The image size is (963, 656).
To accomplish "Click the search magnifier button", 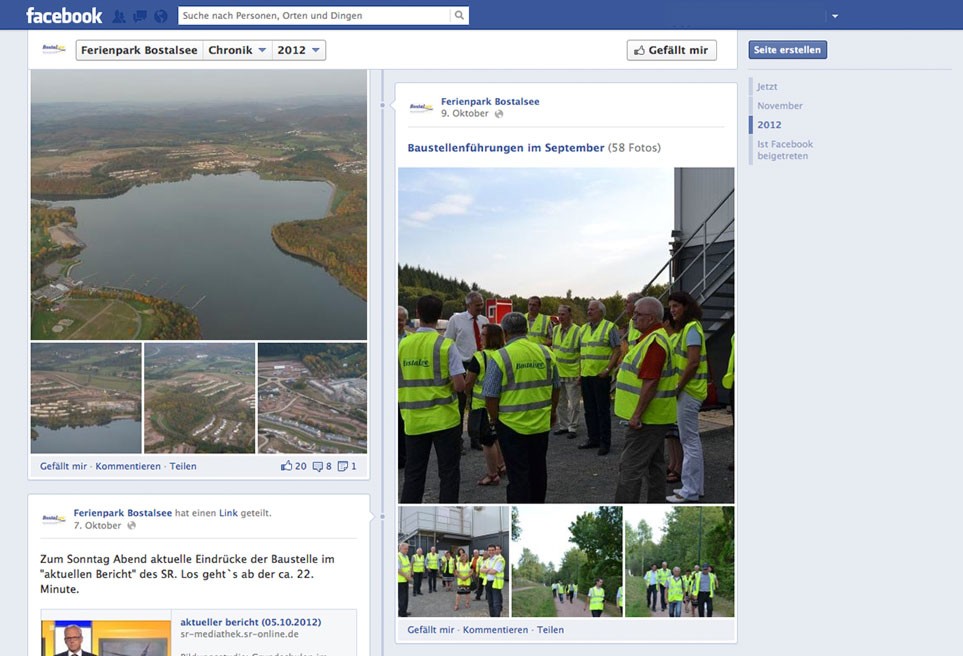I will click(x=459, y=15).
